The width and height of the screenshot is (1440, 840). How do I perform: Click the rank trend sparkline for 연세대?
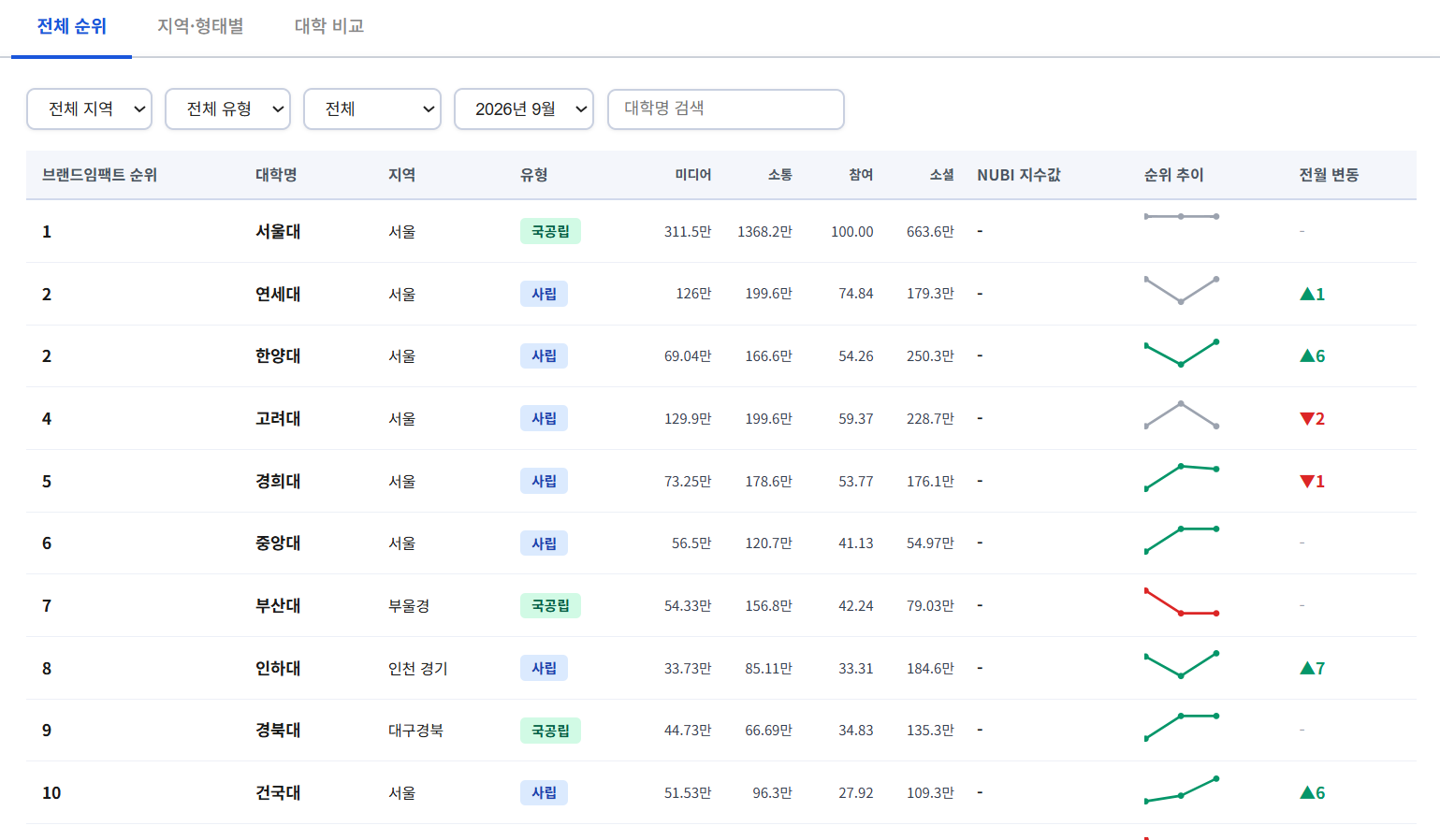click(x=1181, y=290)
